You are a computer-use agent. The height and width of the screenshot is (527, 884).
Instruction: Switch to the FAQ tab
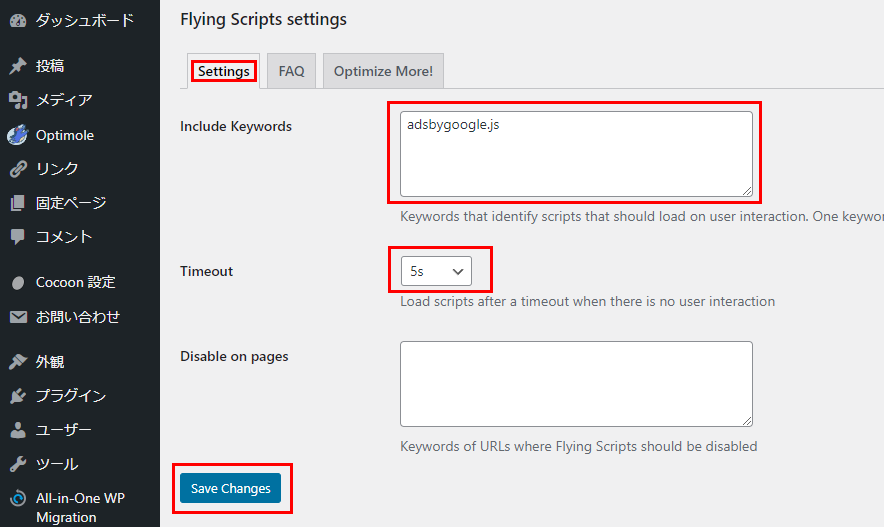click(291, 71)
